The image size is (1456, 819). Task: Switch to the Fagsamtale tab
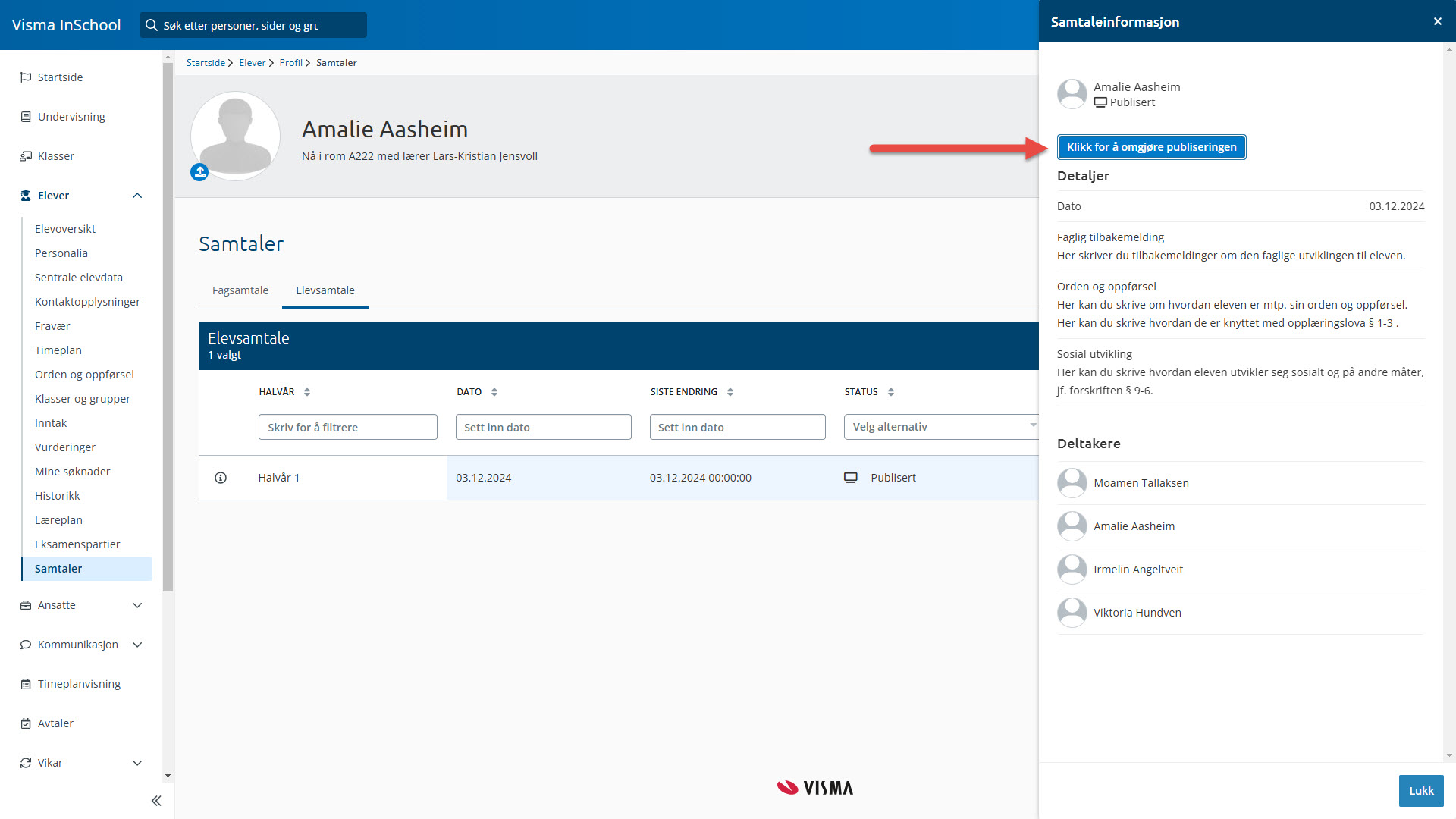pyautogui.click(x=240, y=290)
